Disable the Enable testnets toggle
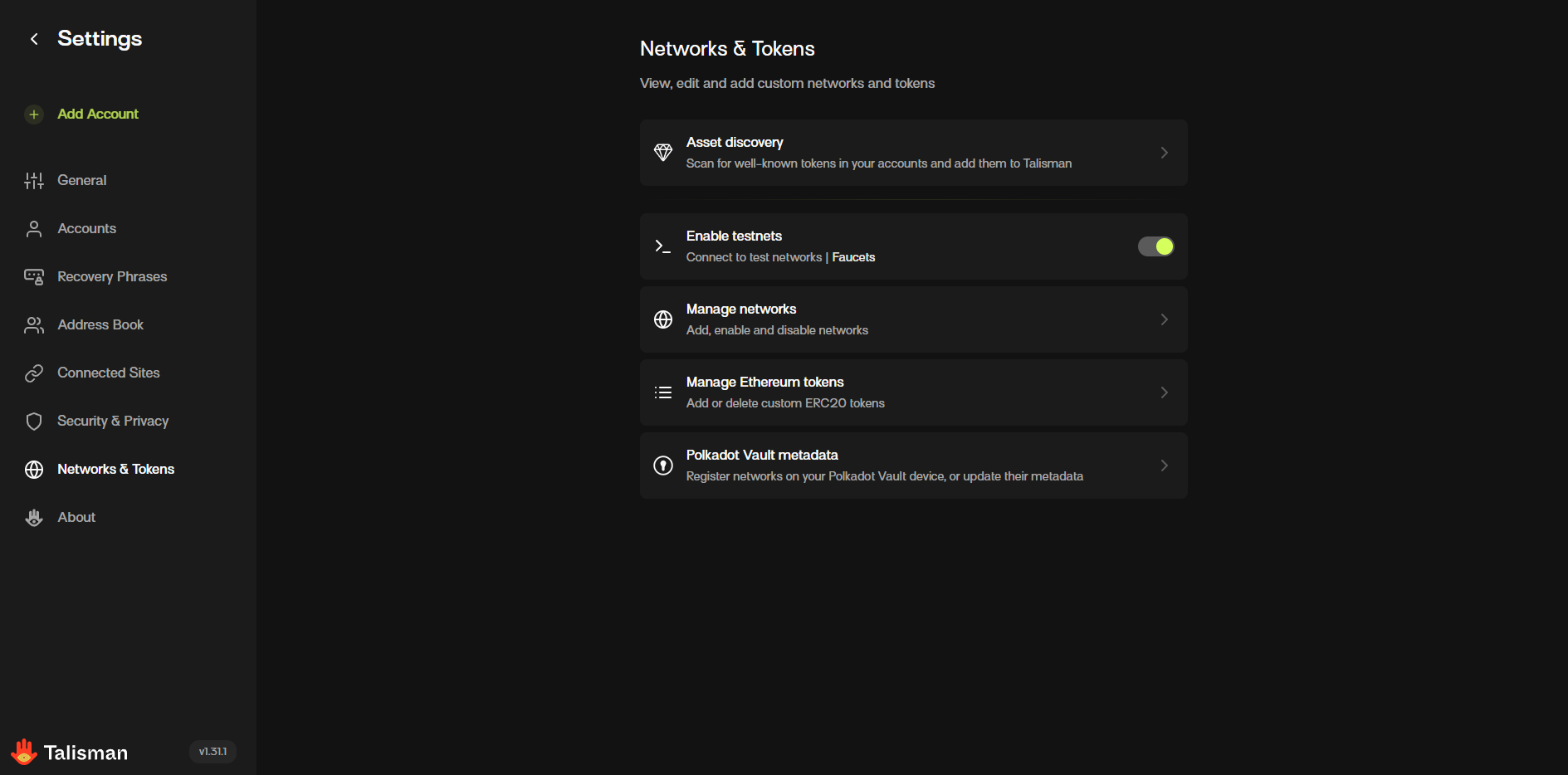 click(1155, 246)
